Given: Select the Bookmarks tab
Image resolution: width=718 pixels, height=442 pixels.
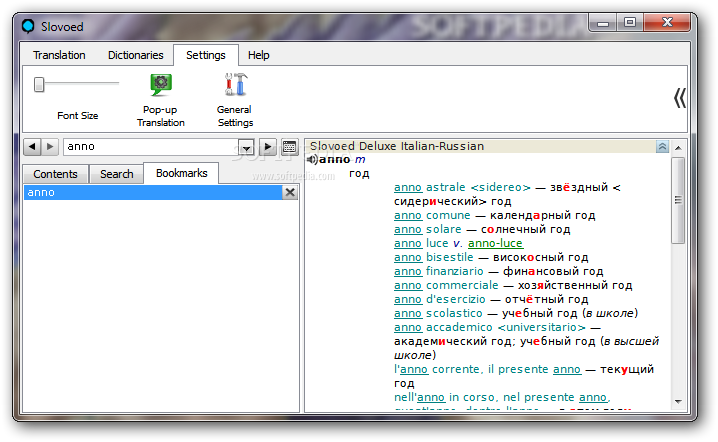Looking at the screenshot, I should (x=181, y=173).
